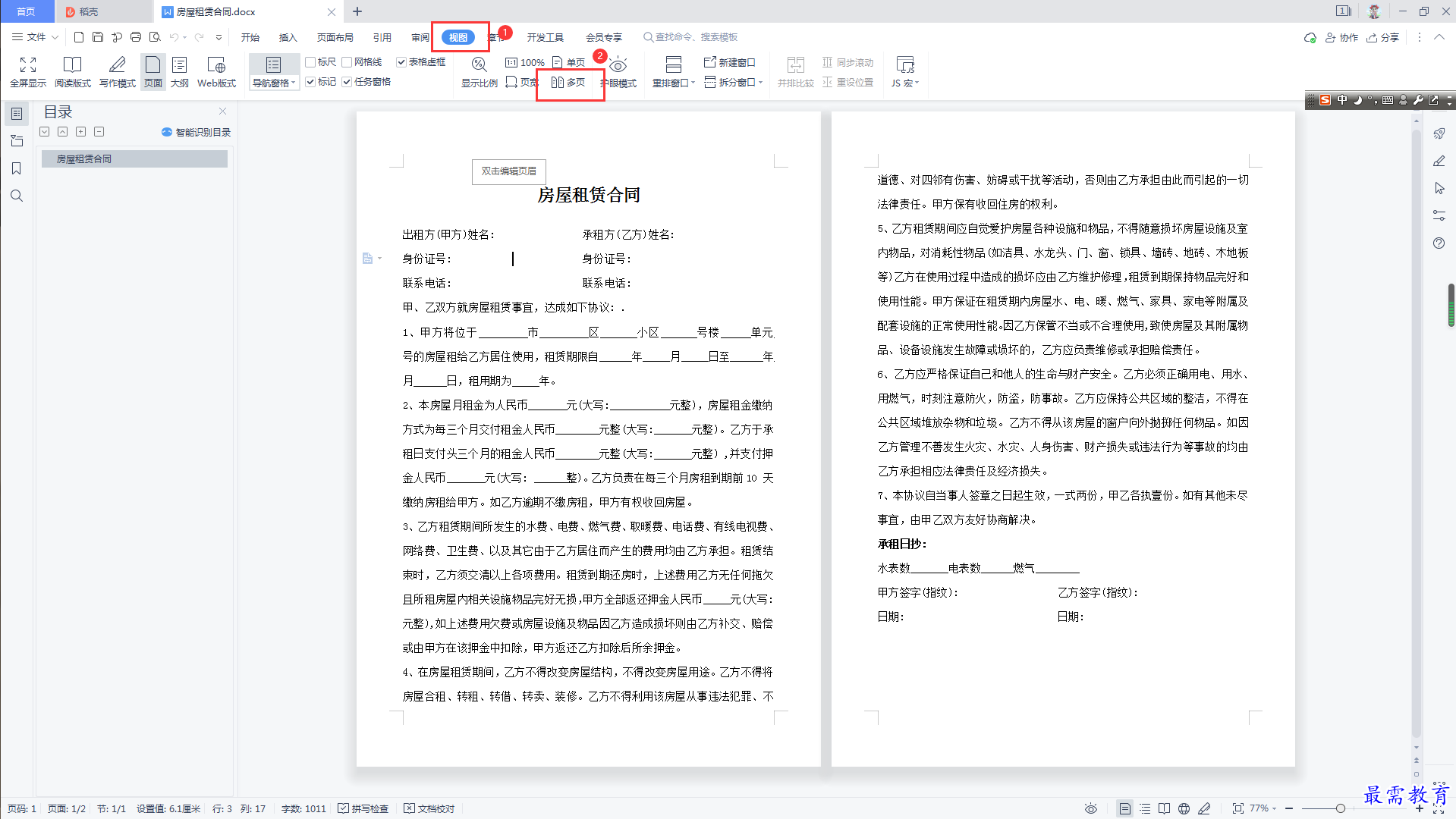
Task: Select the page view icon
Action: (x=153, y=72)
